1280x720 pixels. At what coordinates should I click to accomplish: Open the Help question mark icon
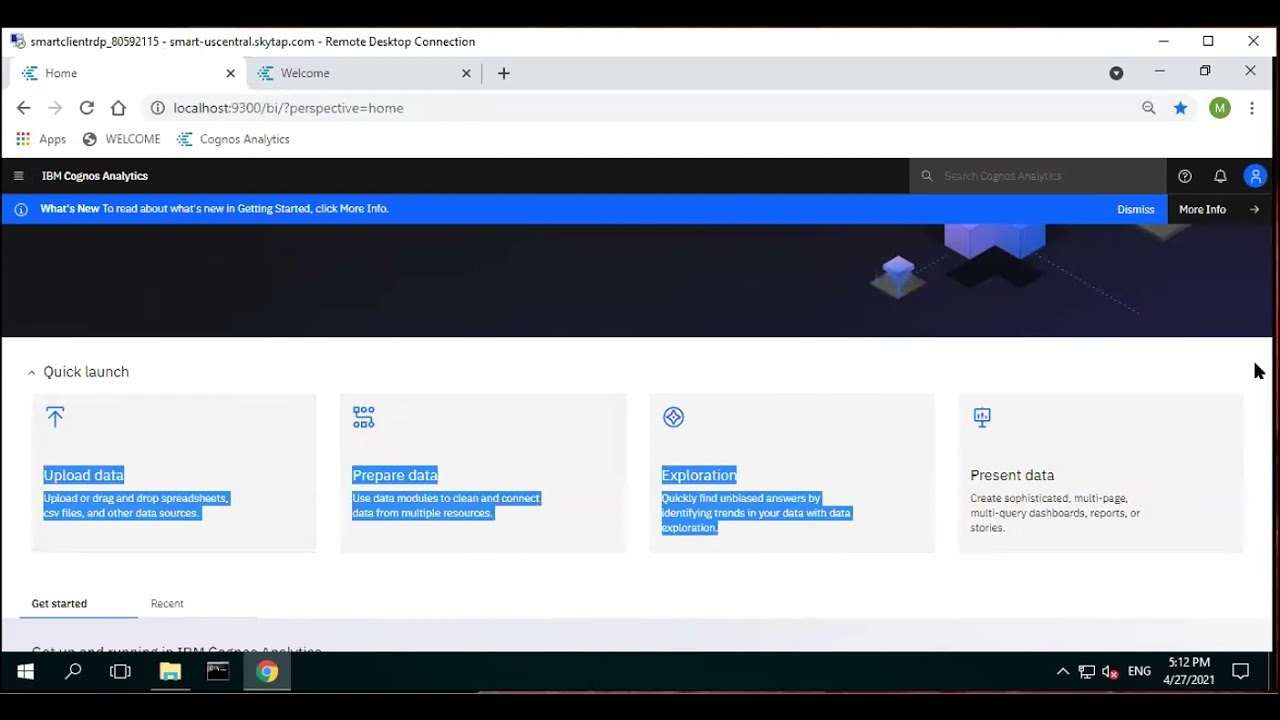(1185, 176)
